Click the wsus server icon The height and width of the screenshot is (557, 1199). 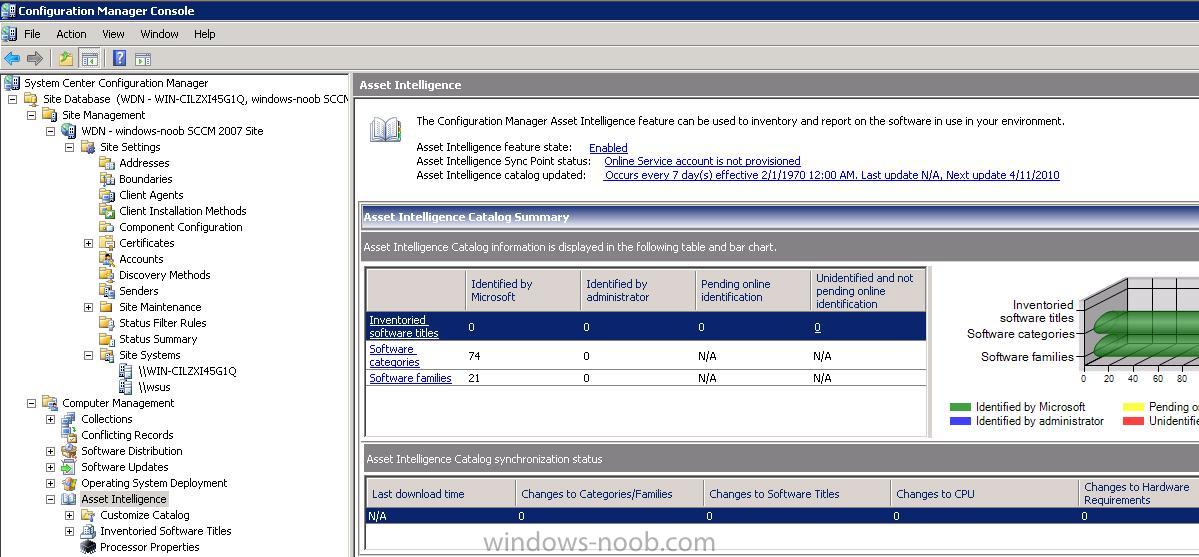[x=126, y=387]
